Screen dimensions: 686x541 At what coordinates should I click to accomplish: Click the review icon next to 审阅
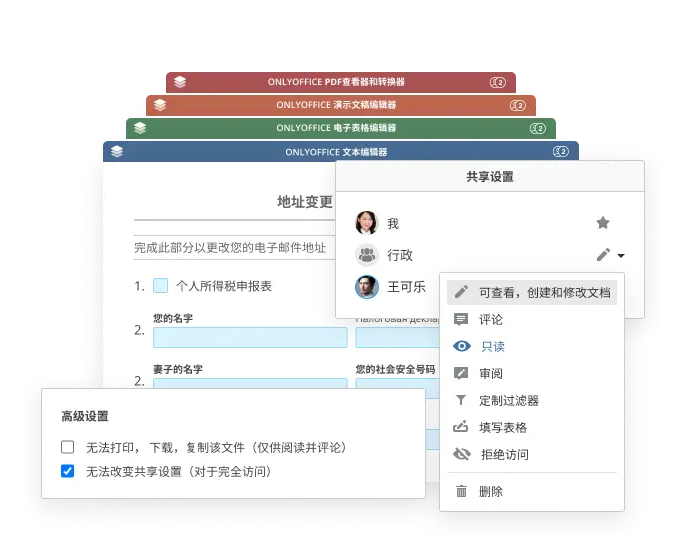coord(461,373)
